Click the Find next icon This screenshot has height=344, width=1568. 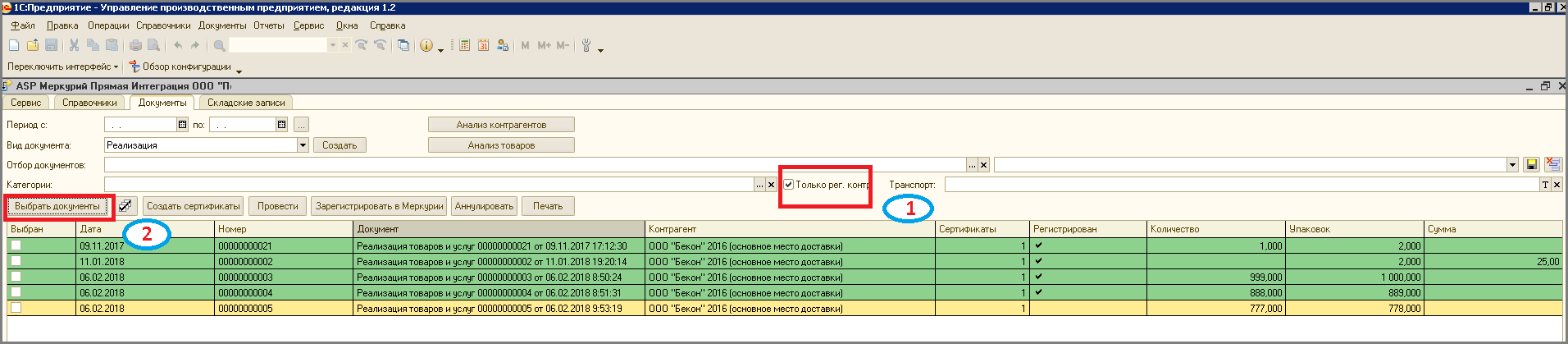click(361, 45)
